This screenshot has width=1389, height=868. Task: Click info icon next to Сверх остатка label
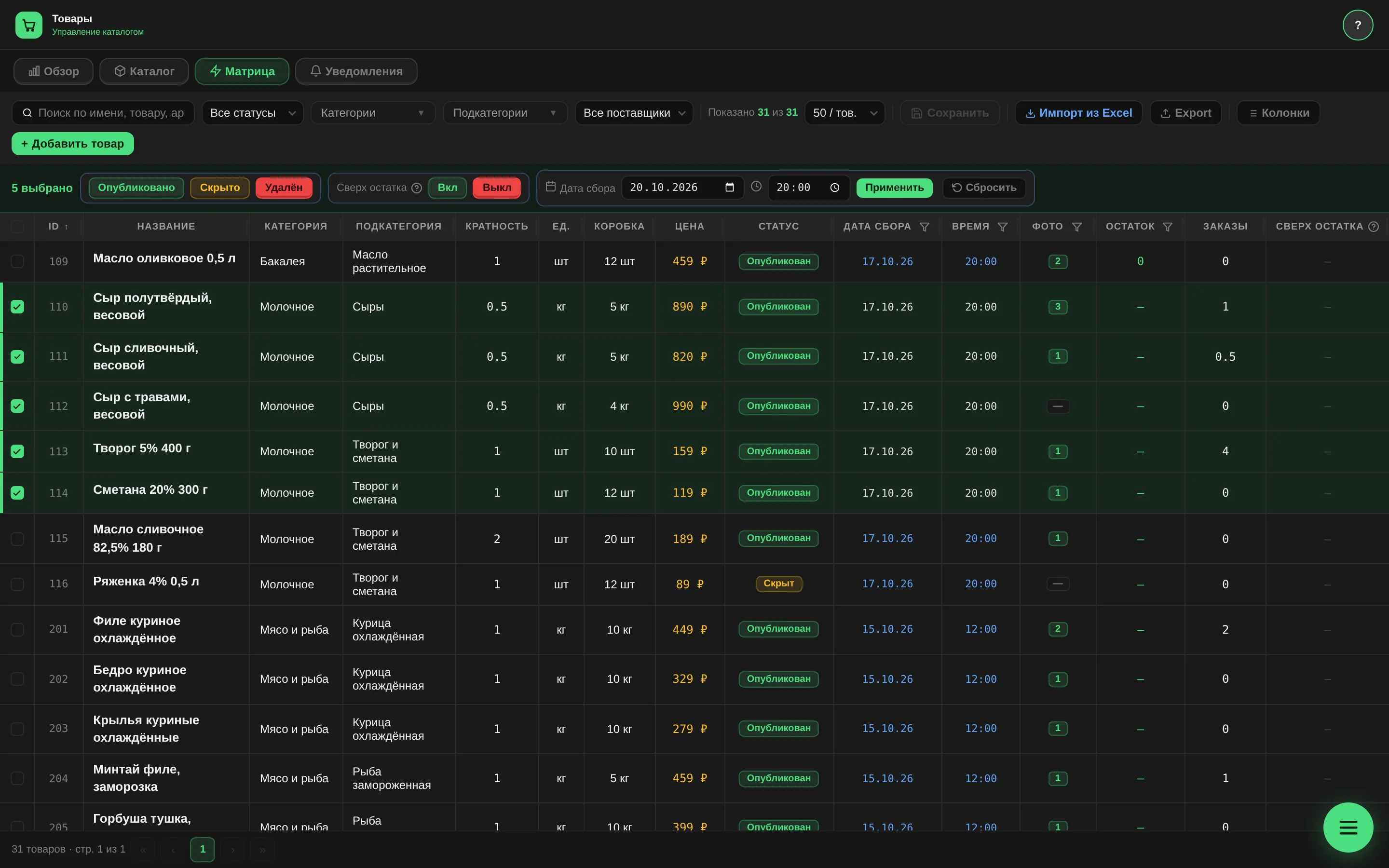[417, 188]
